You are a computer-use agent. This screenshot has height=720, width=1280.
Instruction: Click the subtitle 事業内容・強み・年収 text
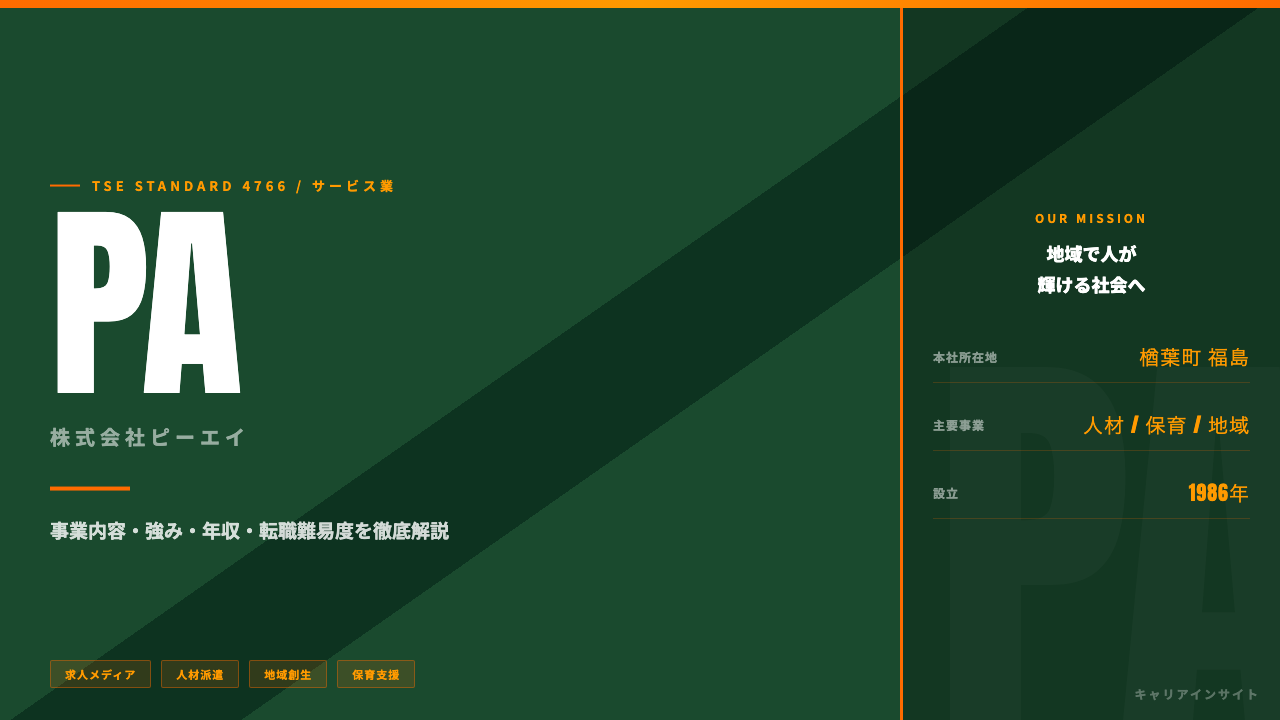[250, 531]
